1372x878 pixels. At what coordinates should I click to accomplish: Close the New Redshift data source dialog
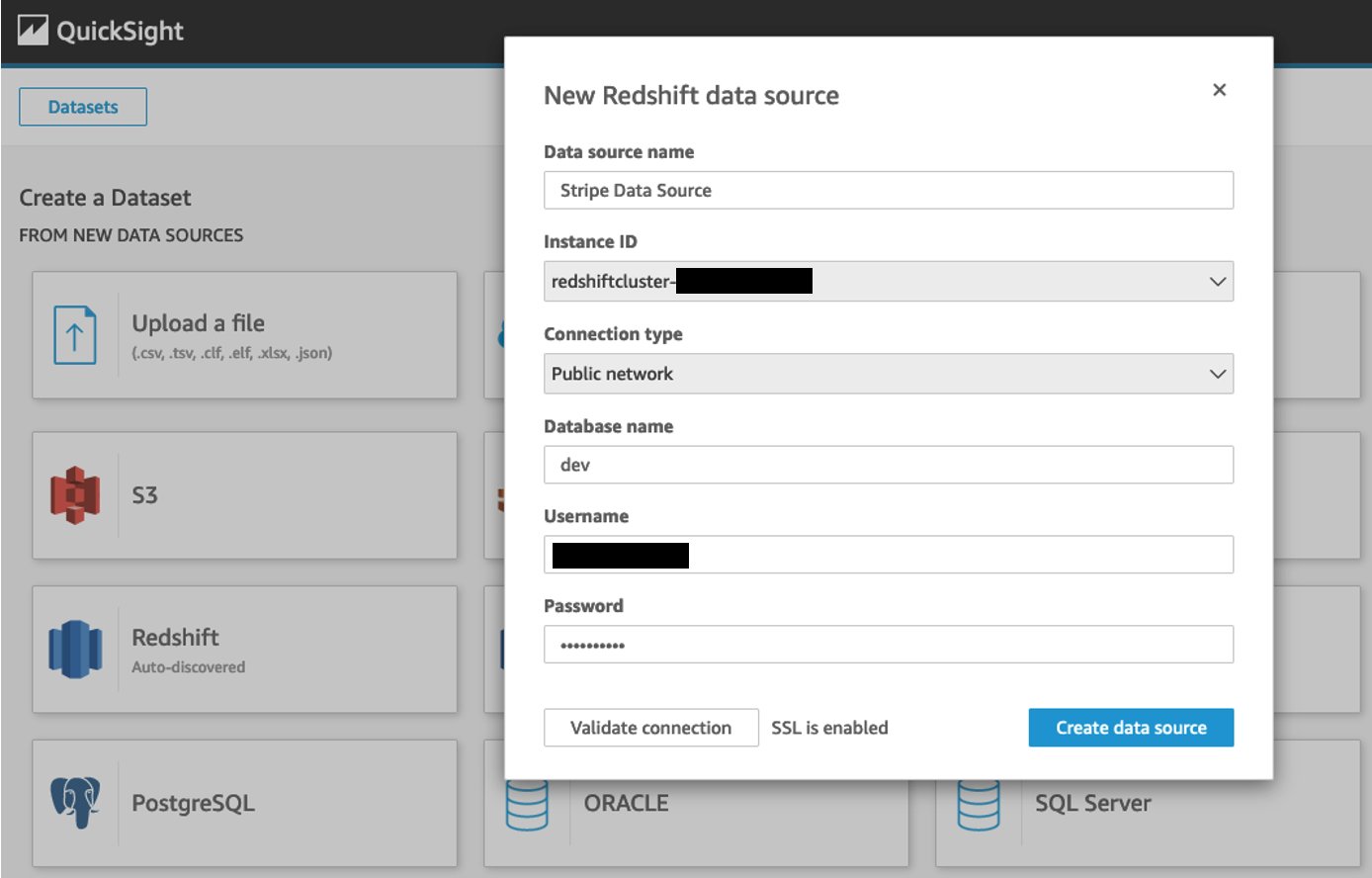tap(1219, 90)
